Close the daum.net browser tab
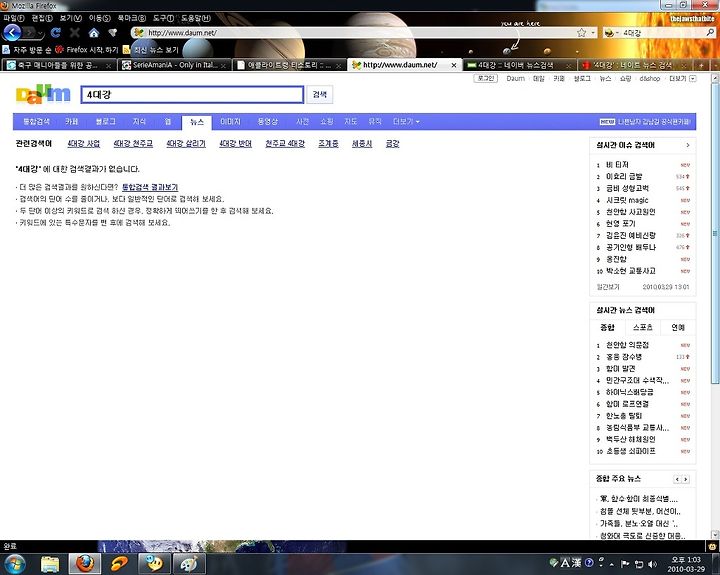The width and height of the screenshot is (720, 575). pyautogui.click(x=454, y=65)
